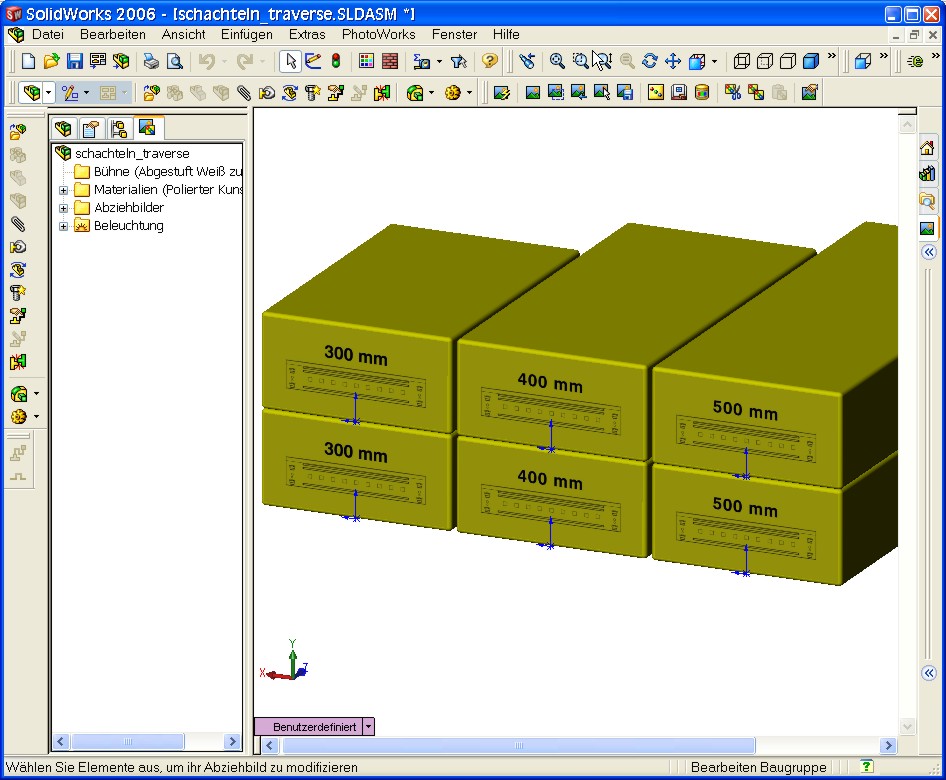946x780 pixels.
Task: Click the traffic light Rebuild icon
Action: [x=335, y=61]
